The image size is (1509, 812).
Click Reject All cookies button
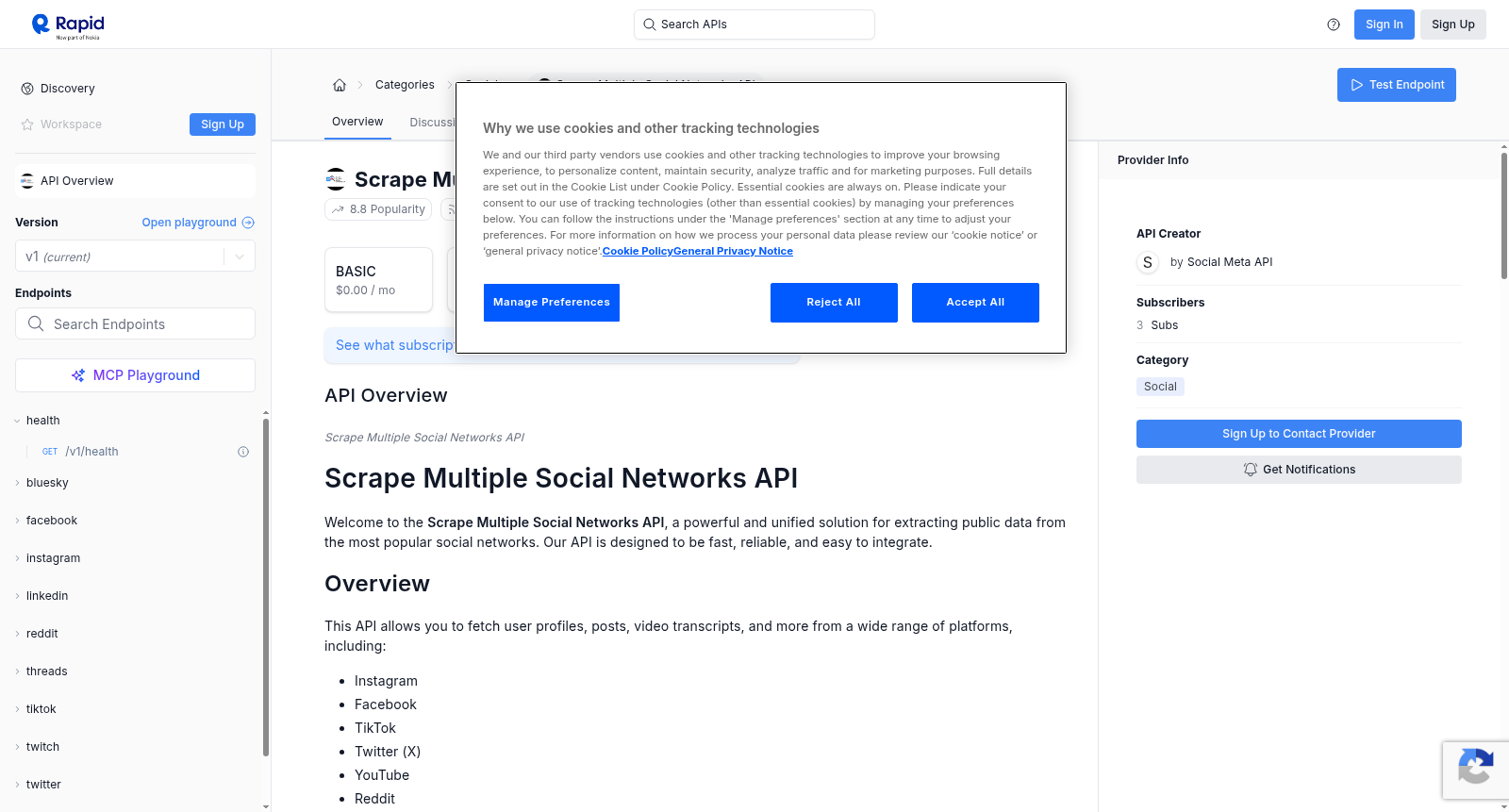click(x=834, y=303)
